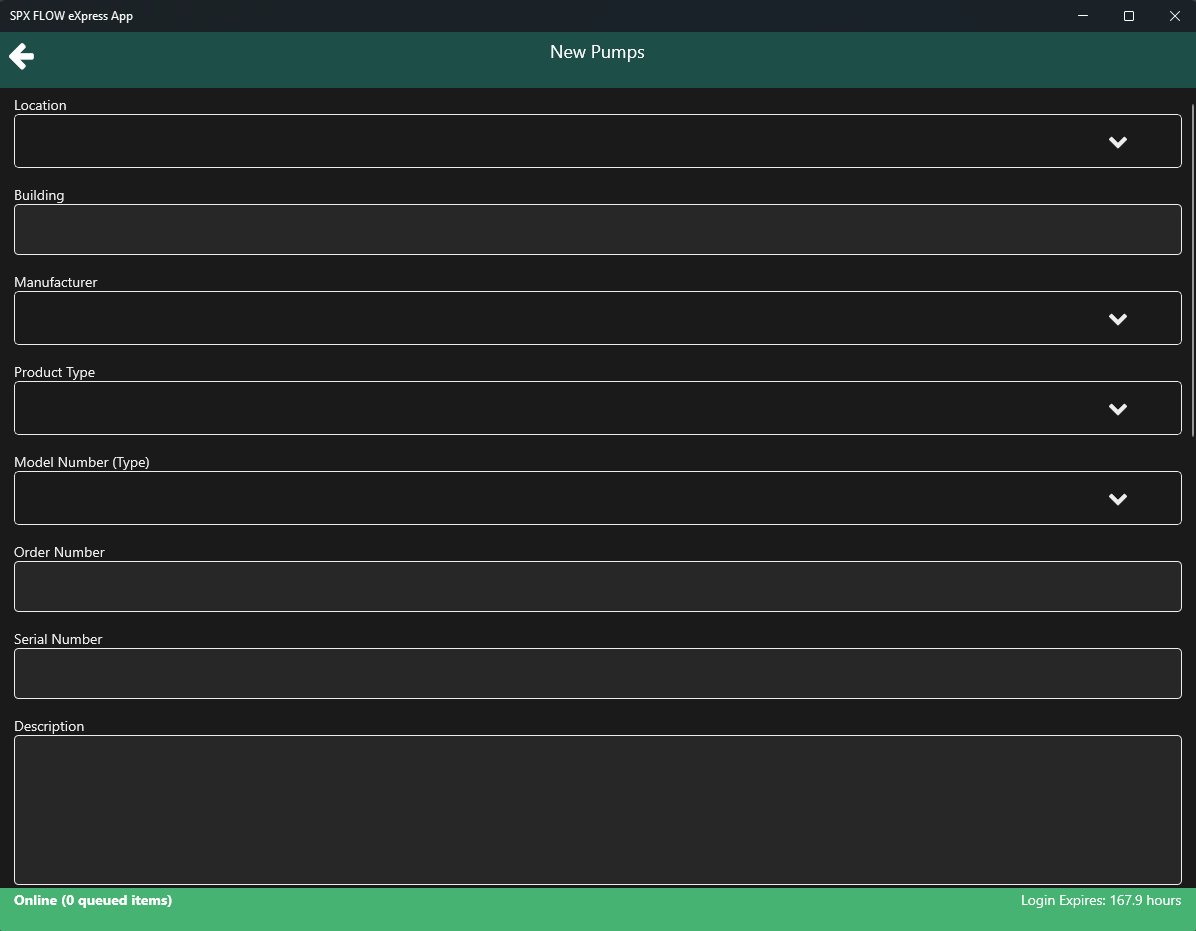Click the 'Login Expires: 167.9 hours' text

pos(1101,901)
